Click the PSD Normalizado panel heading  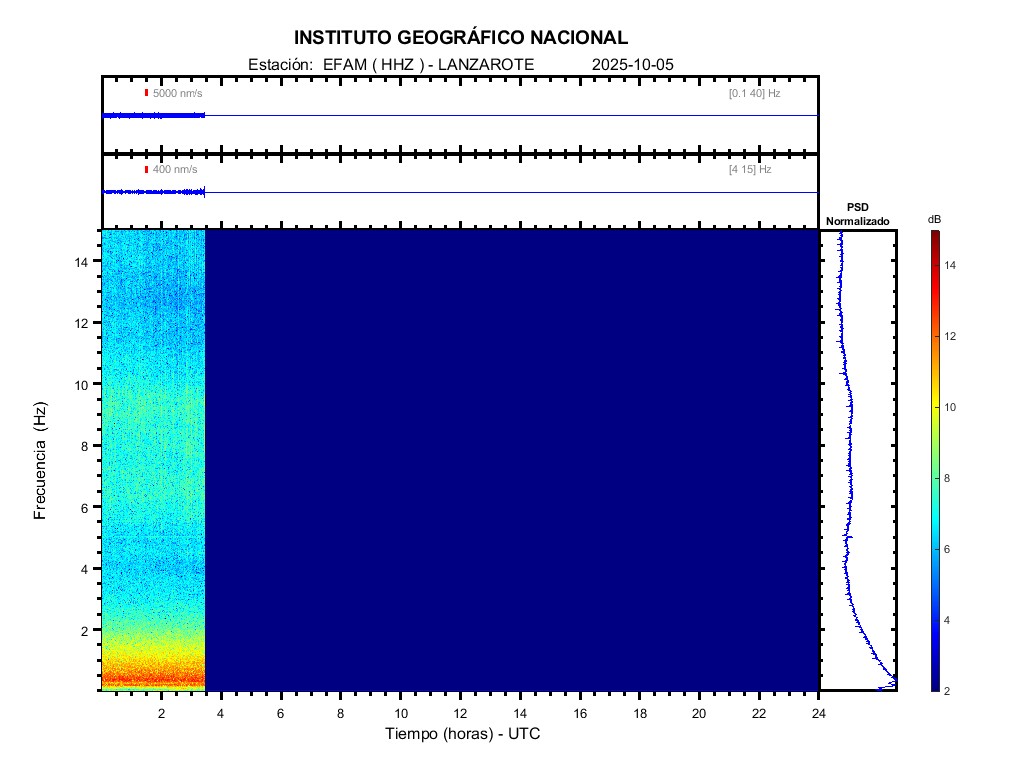(857, 214)
